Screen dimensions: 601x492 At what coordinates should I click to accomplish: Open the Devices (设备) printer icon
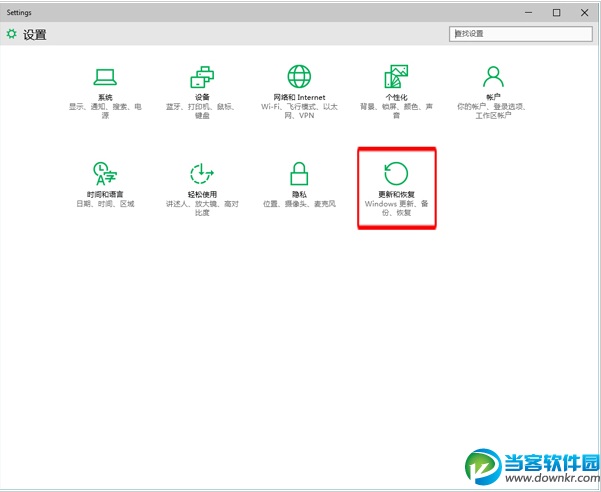202,77
